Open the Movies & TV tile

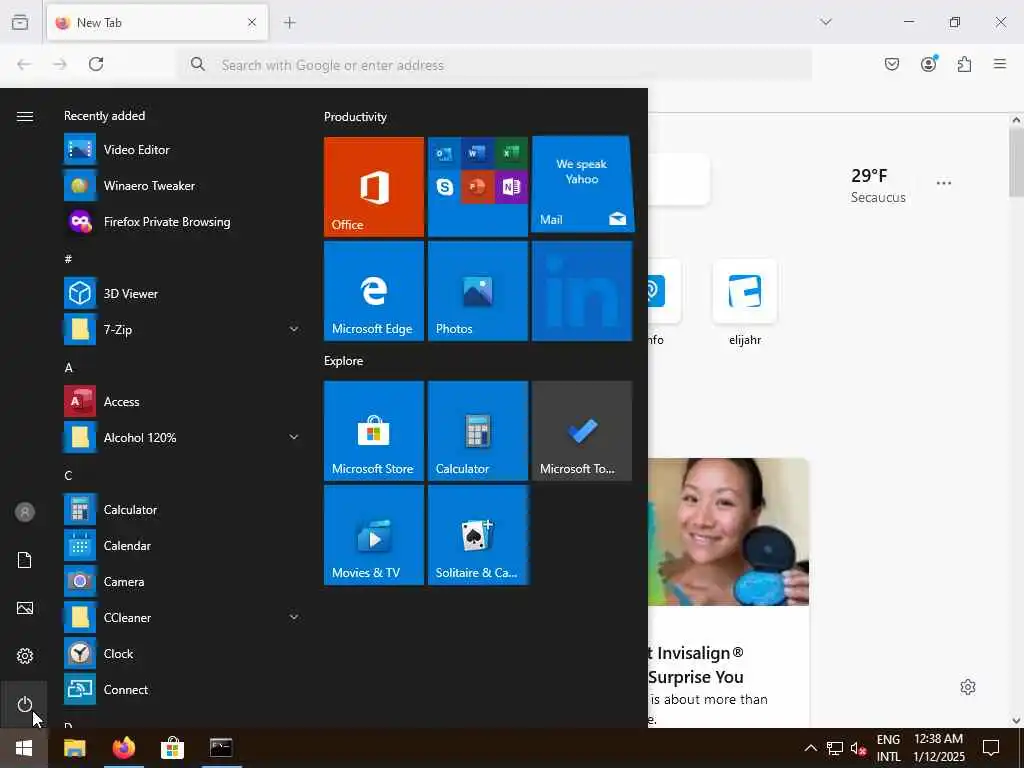click(x=374, y=535)
